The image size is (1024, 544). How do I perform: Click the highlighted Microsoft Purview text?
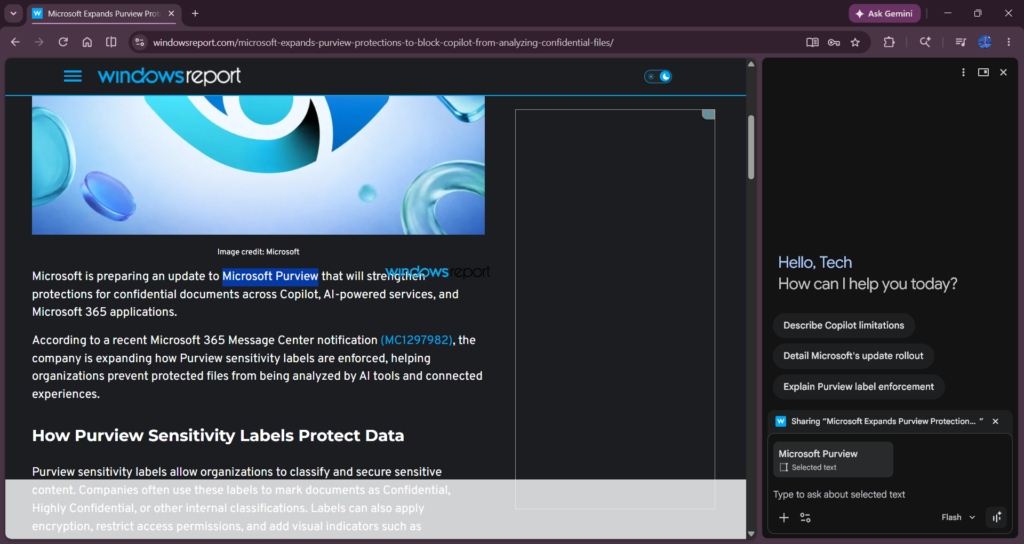[x=270, y=276]
